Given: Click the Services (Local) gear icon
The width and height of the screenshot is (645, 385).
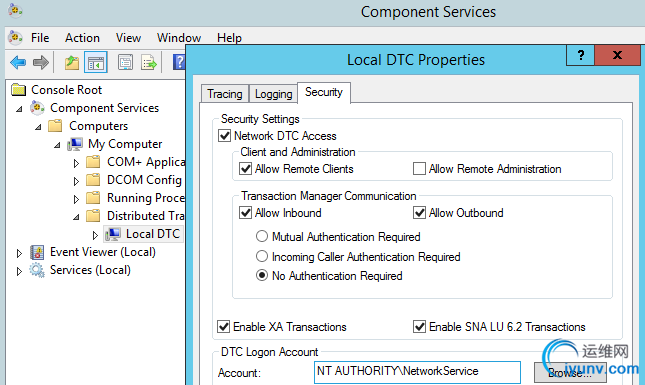Looking at the screenshot, I should [37, 270].
